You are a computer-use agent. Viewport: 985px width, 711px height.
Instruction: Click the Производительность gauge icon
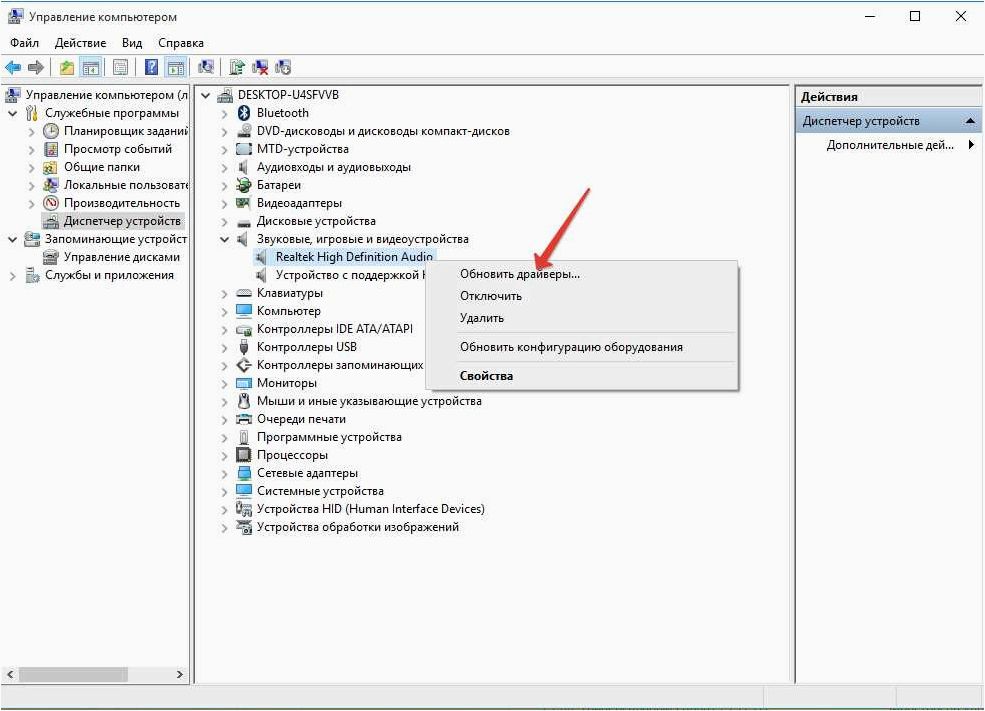pyautogui.click(x=51, y=203)
